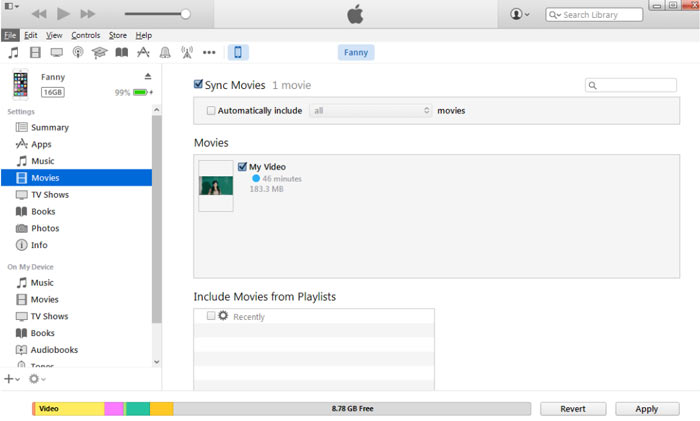The width and height of the screenshot is (700, 421).
Task: Open the Internet Radio tower icon
Action: click(187, 53)
